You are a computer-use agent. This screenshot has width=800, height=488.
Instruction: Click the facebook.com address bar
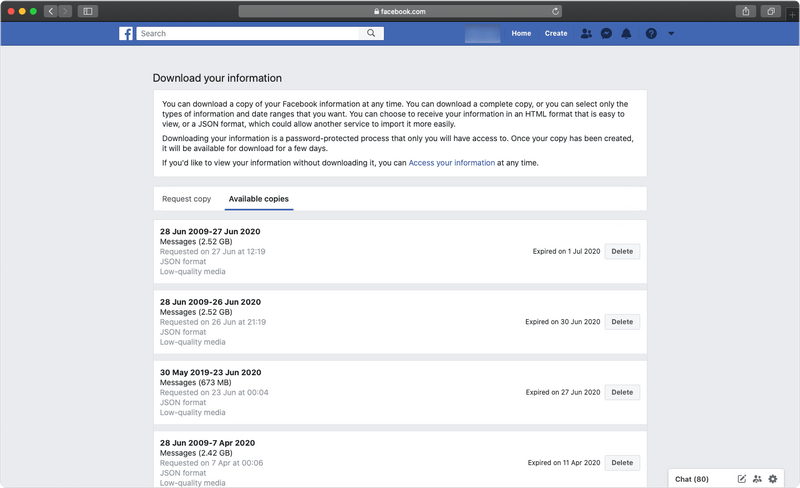point(400,11)
